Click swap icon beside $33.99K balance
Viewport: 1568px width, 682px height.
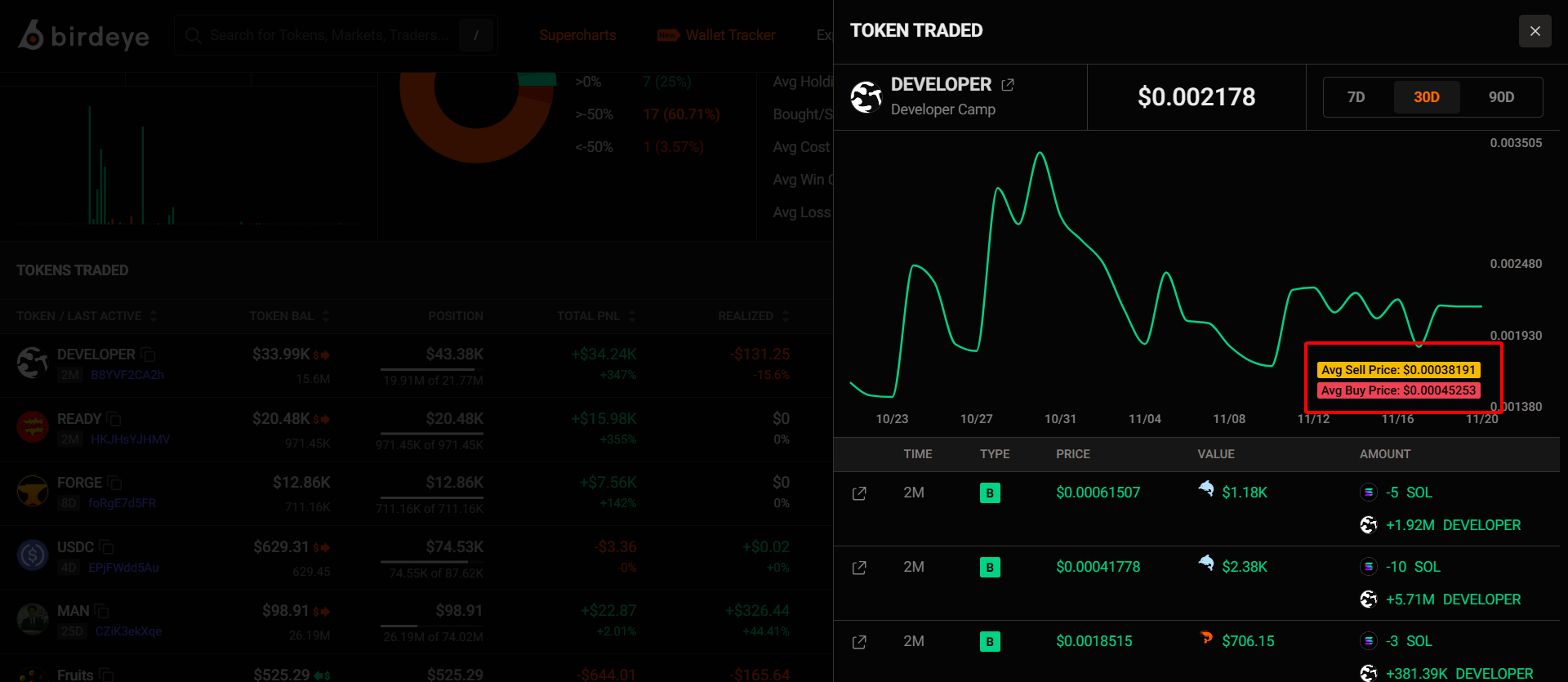(322, 355)
